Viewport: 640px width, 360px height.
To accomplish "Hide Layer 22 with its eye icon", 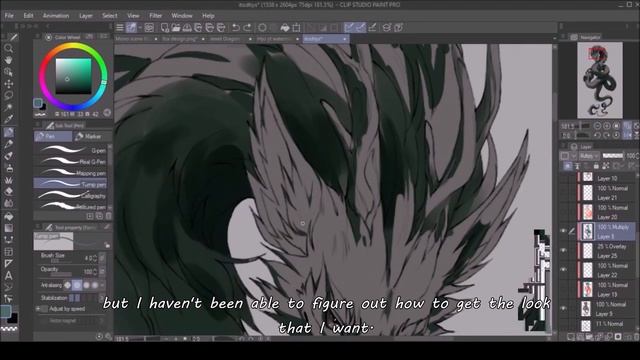I will pos(563,270).
